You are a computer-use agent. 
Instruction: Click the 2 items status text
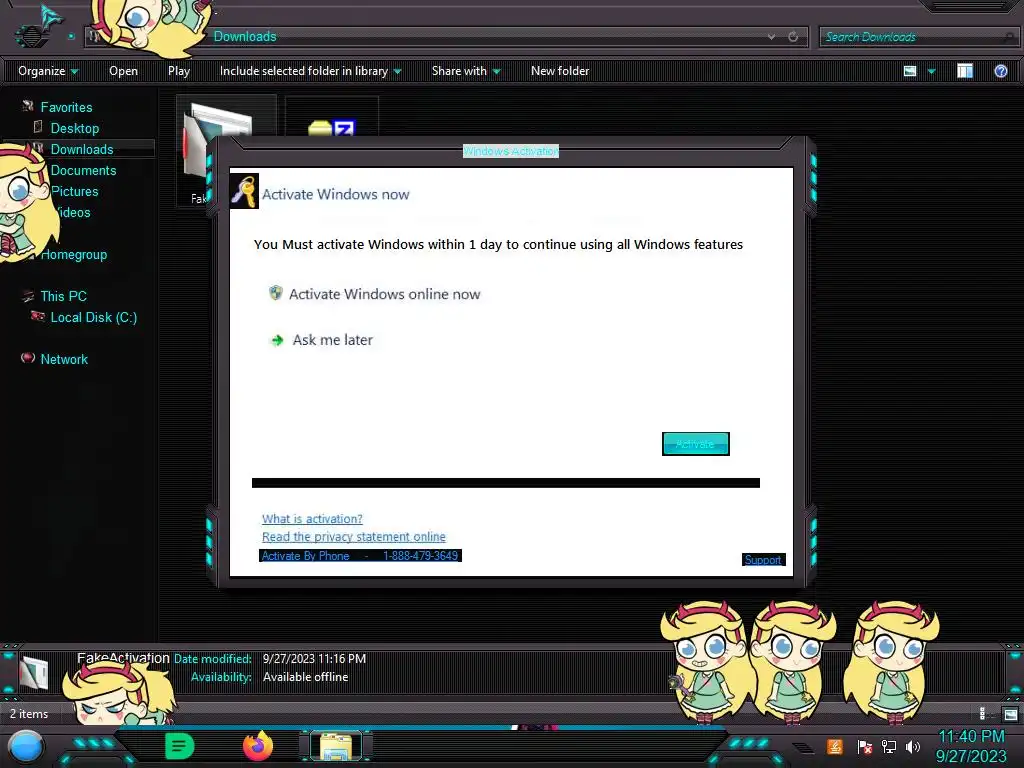point(29,714)
